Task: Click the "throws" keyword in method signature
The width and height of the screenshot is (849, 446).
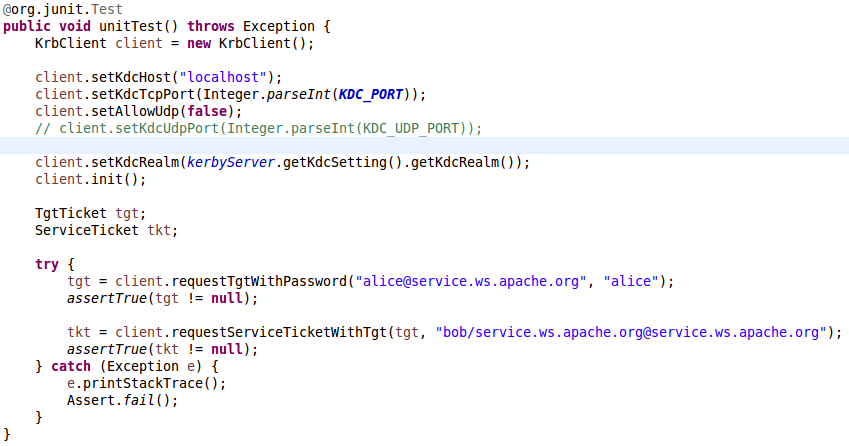Action: [x=211, y=27]
